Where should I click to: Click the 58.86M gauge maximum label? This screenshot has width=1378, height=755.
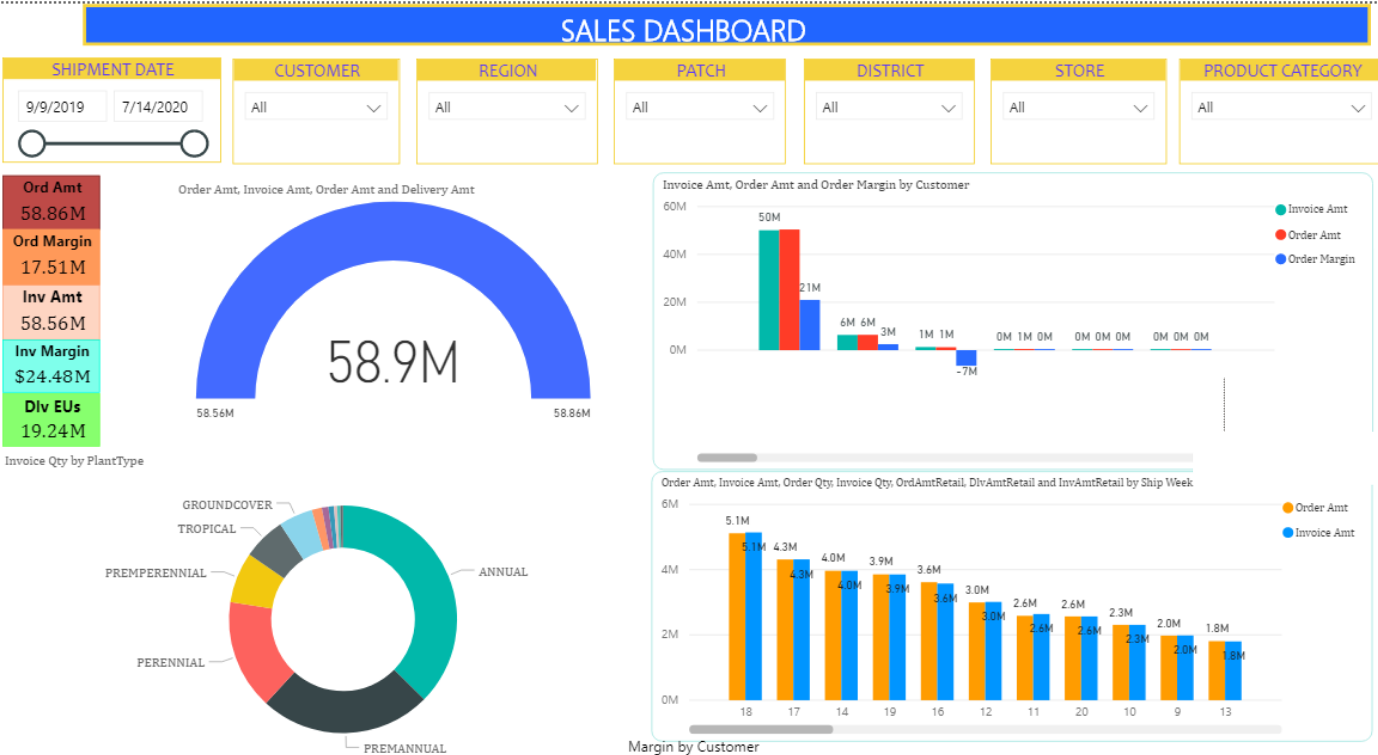coord(572,413)
